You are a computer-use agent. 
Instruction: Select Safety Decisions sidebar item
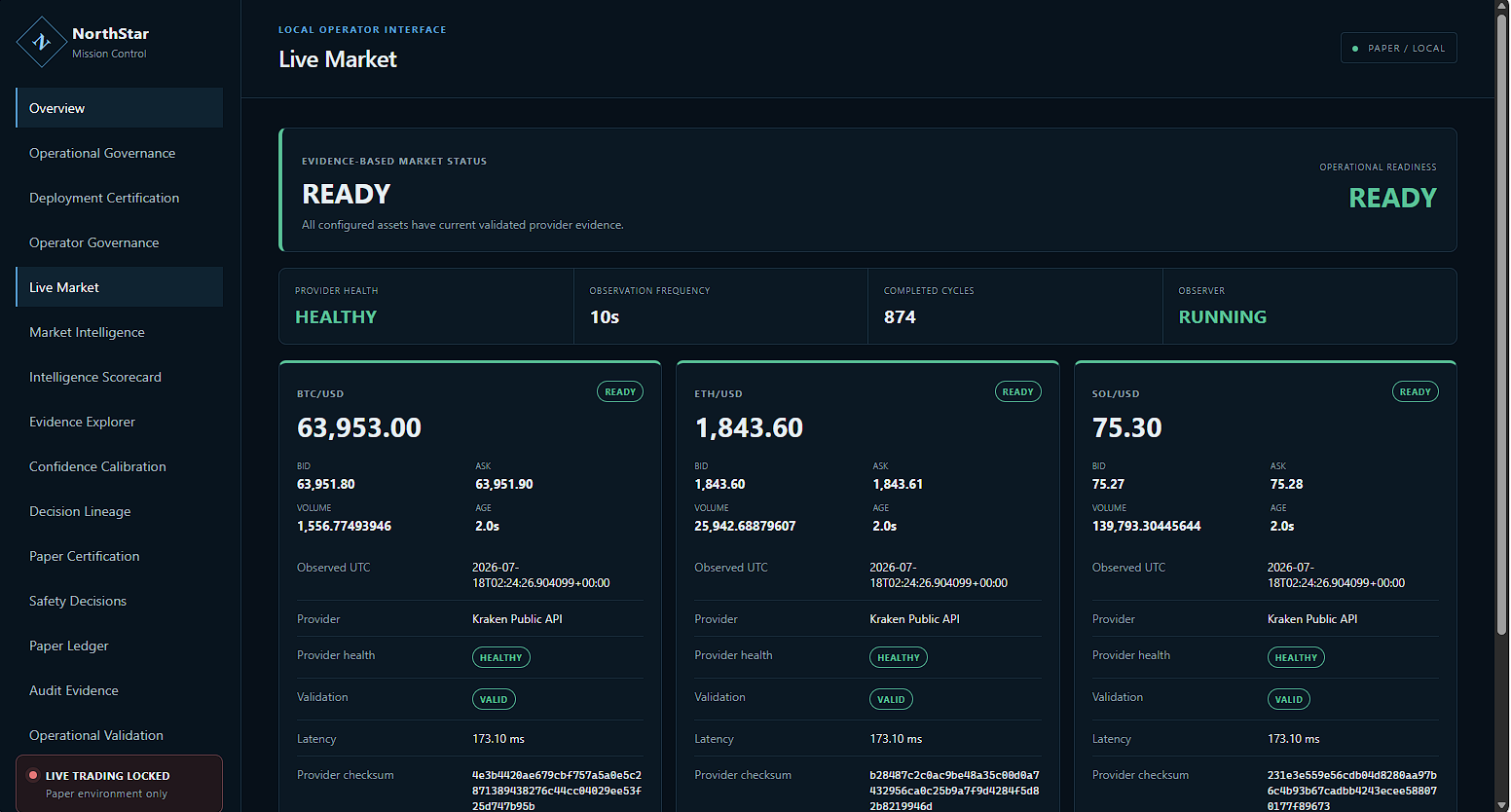(x=120, y=601)
